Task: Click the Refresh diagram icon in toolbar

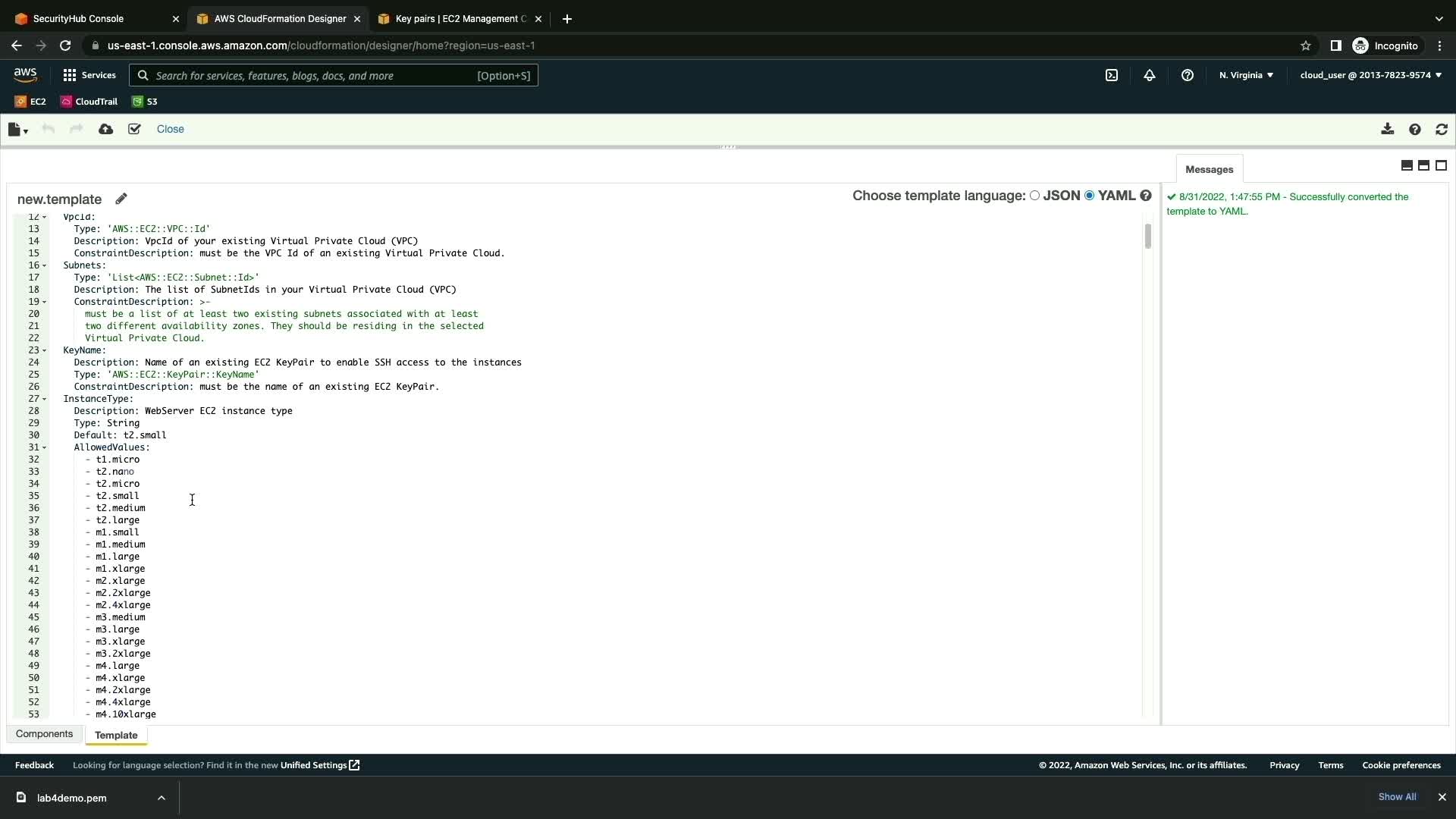Action: pyautogui.click(x=1442, y=129)
